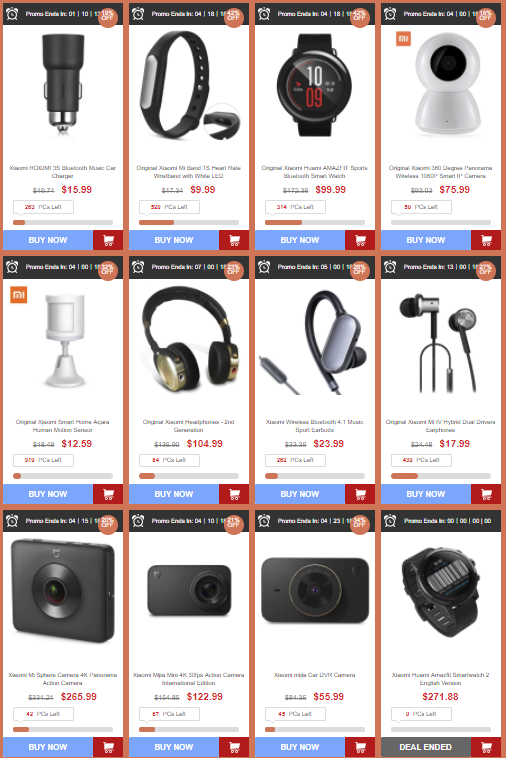The width and height of the screenshot is (506, 758).
Task: Open Mi Band 1S Heart Rate Wristband link
Action: 188,172
